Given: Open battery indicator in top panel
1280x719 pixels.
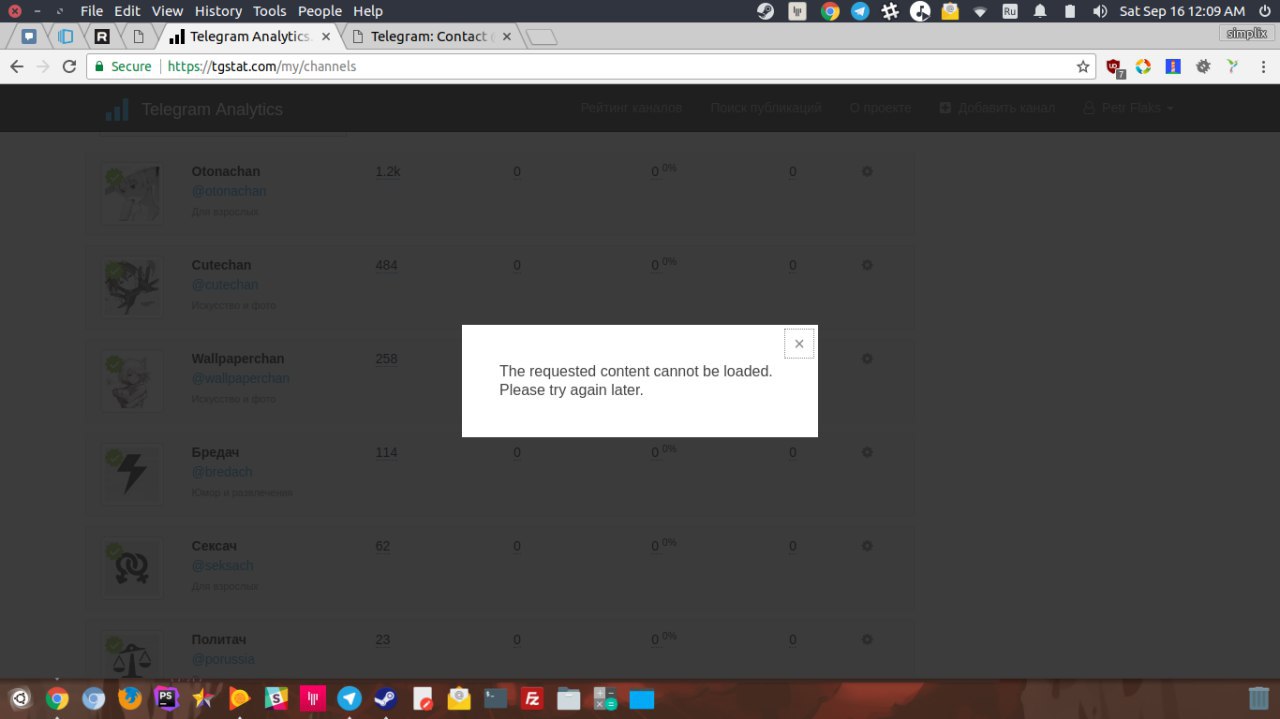Looking at the screenshot, I should click(x=1070, y=11).
